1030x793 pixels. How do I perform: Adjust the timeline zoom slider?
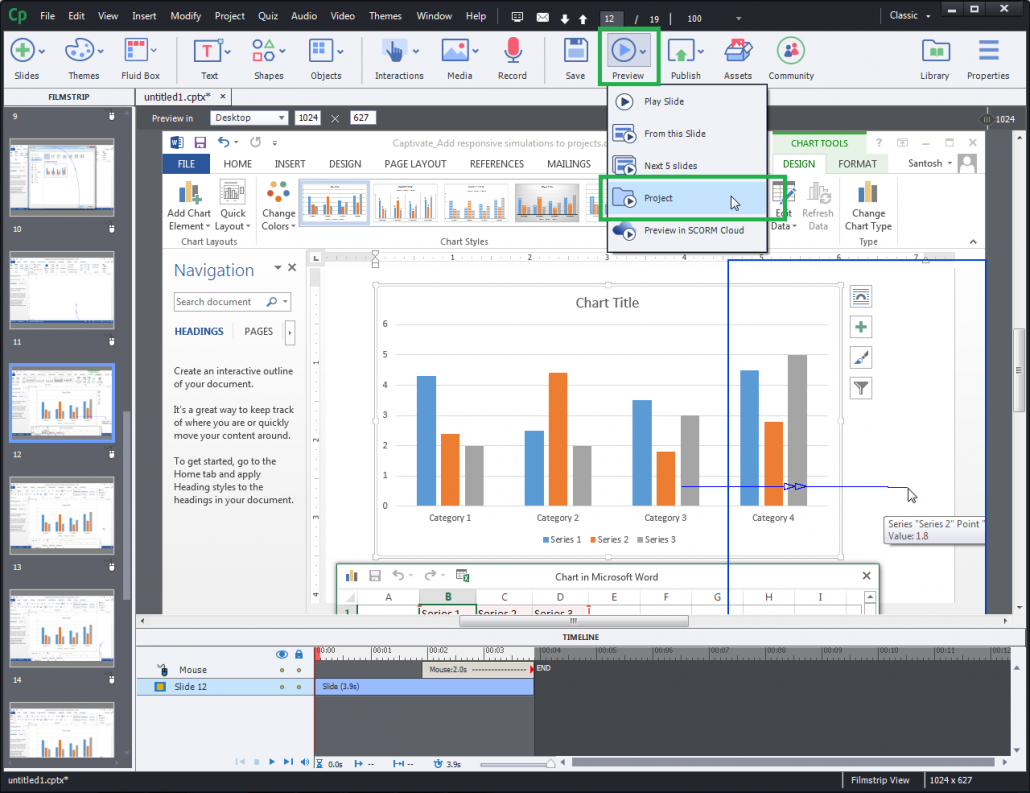click(549, 762)
